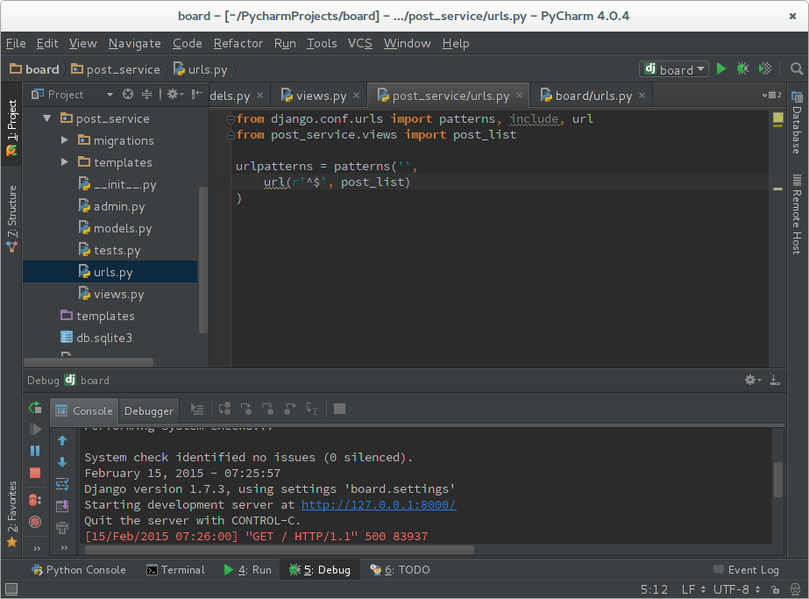The height and width of the screenshot is (599, 809).
Task: Toggle tool window bars bottom-left icon
Action: coord(11,589)
